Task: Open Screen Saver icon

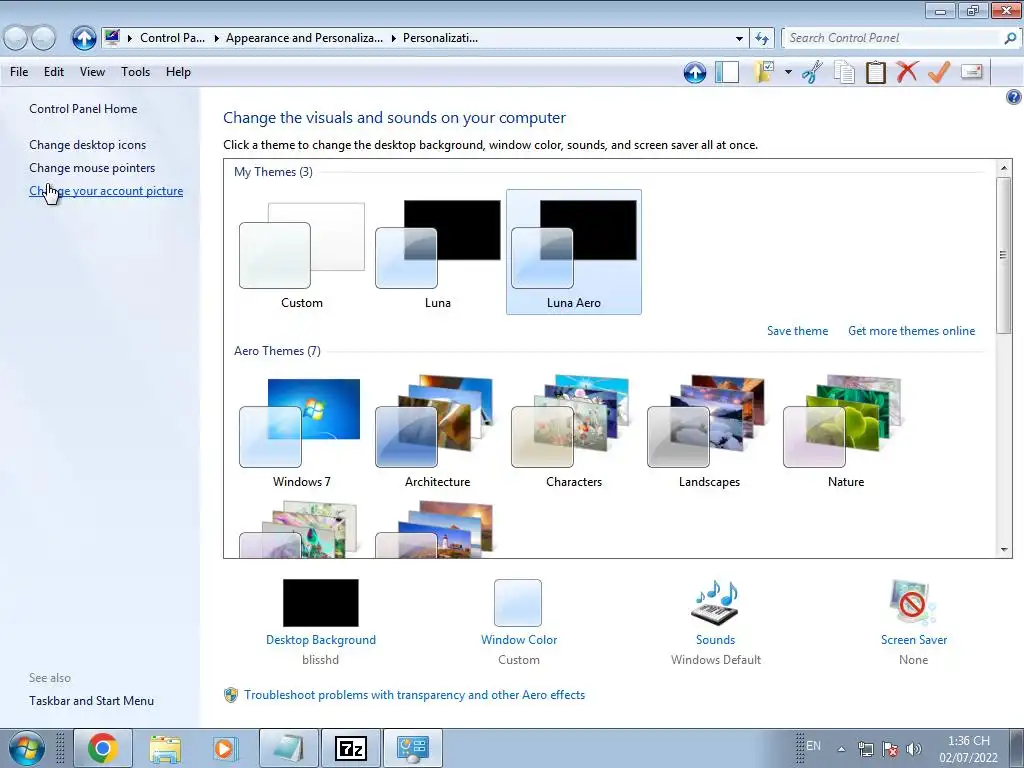Action: [x=913, y=603]
